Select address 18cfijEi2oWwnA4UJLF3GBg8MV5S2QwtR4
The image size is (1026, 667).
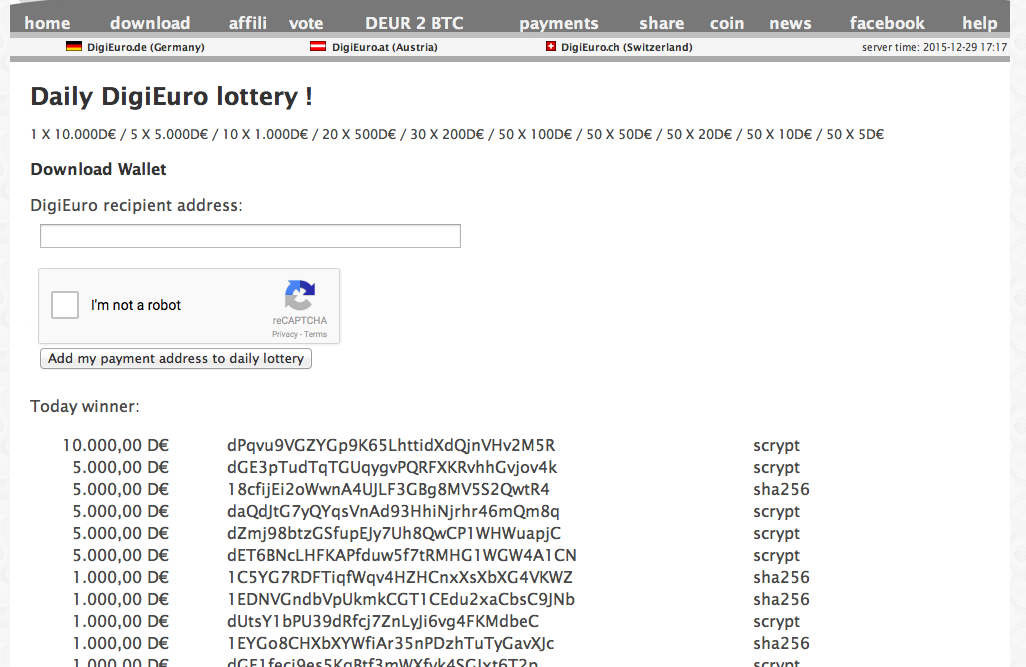tap(388, 490)
